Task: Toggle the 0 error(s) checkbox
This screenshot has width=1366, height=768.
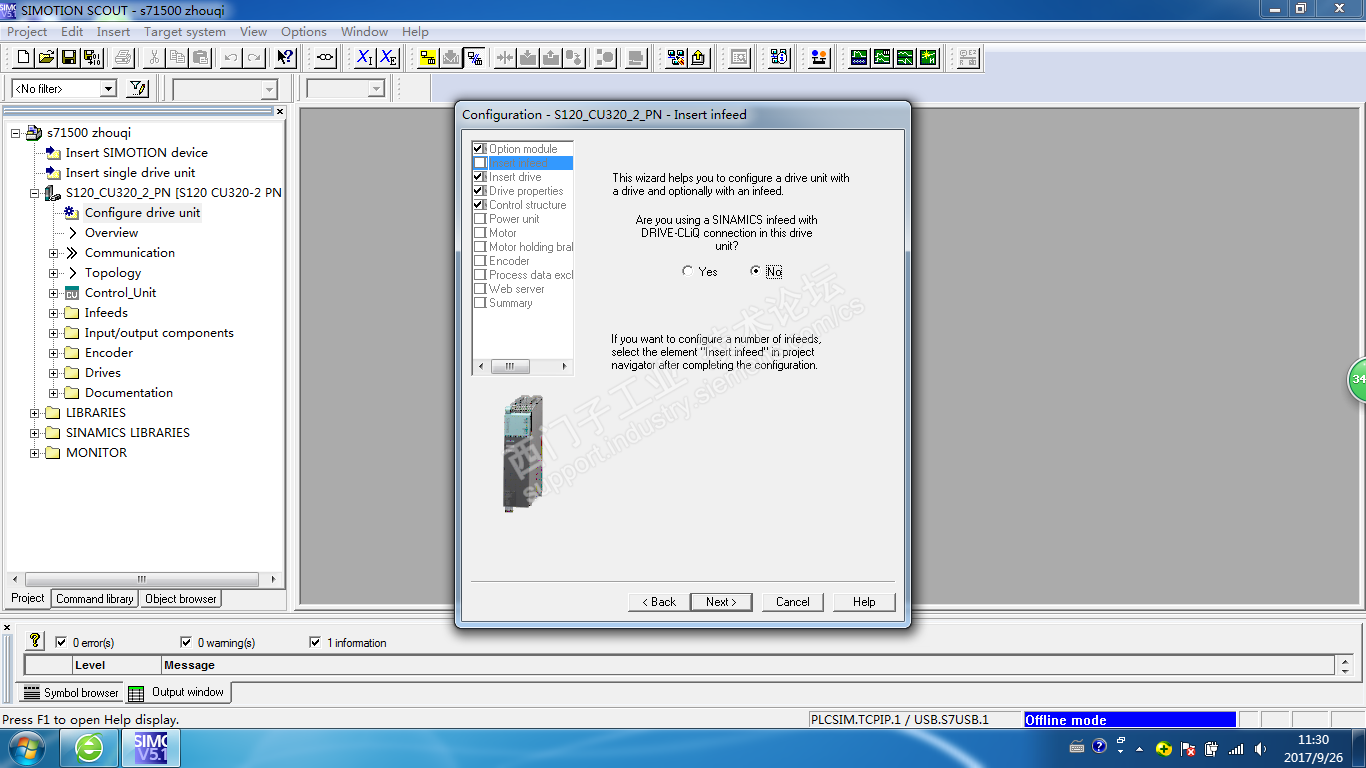Action: 62,643
